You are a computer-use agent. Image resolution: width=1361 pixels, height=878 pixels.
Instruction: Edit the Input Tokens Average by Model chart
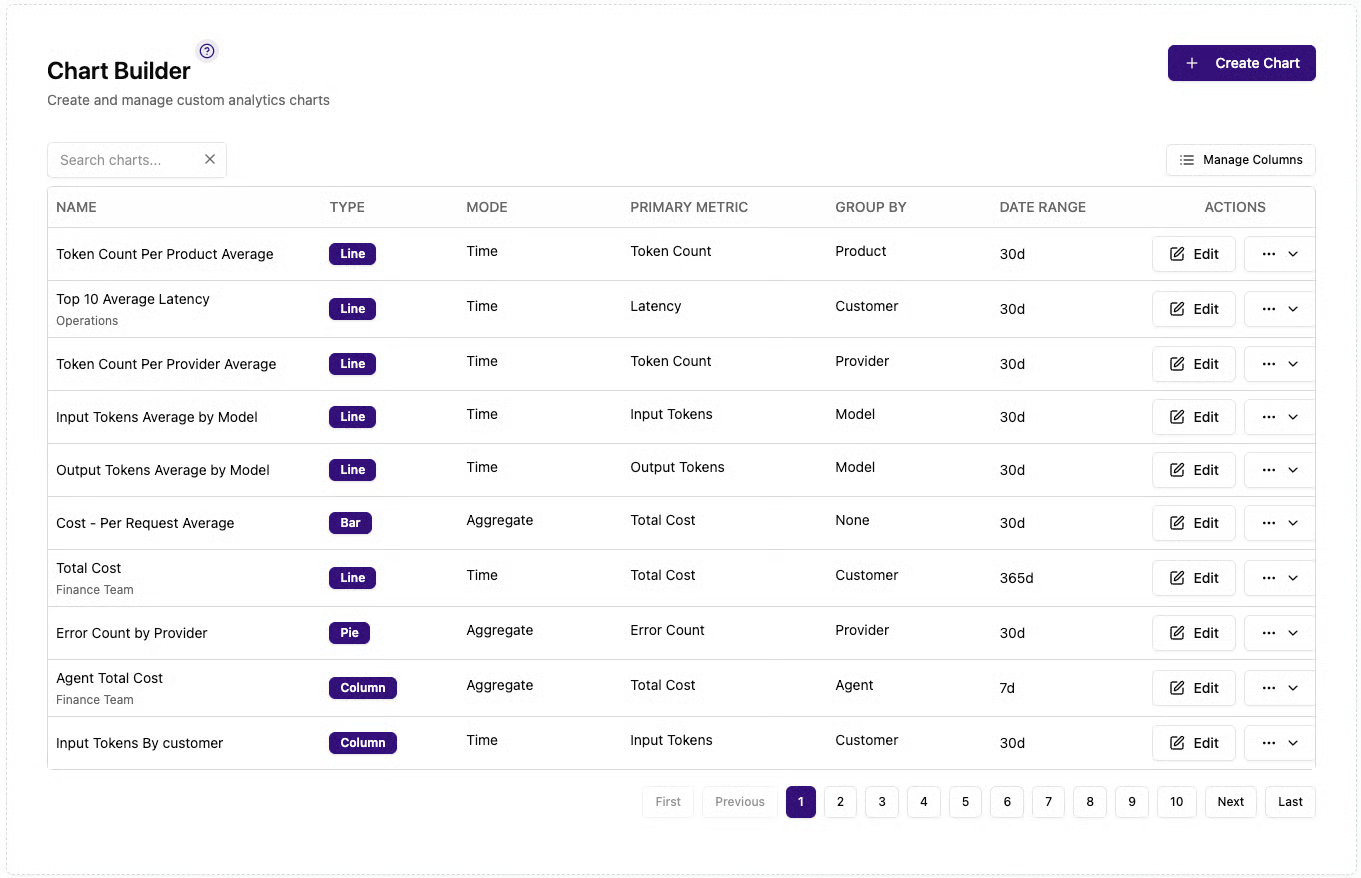(x=1194, y=417)
